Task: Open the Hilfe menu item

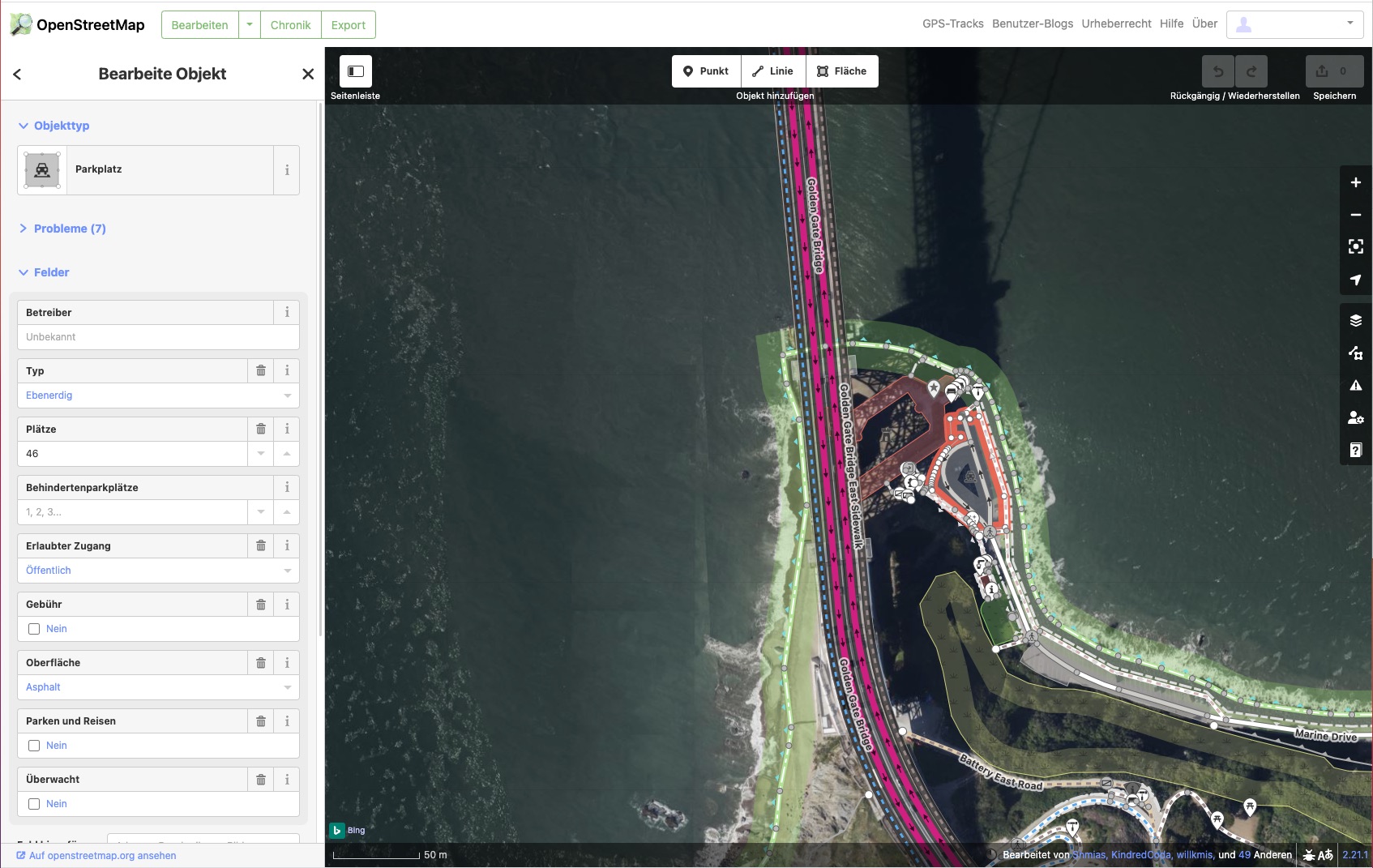Action: [1171, 24]
